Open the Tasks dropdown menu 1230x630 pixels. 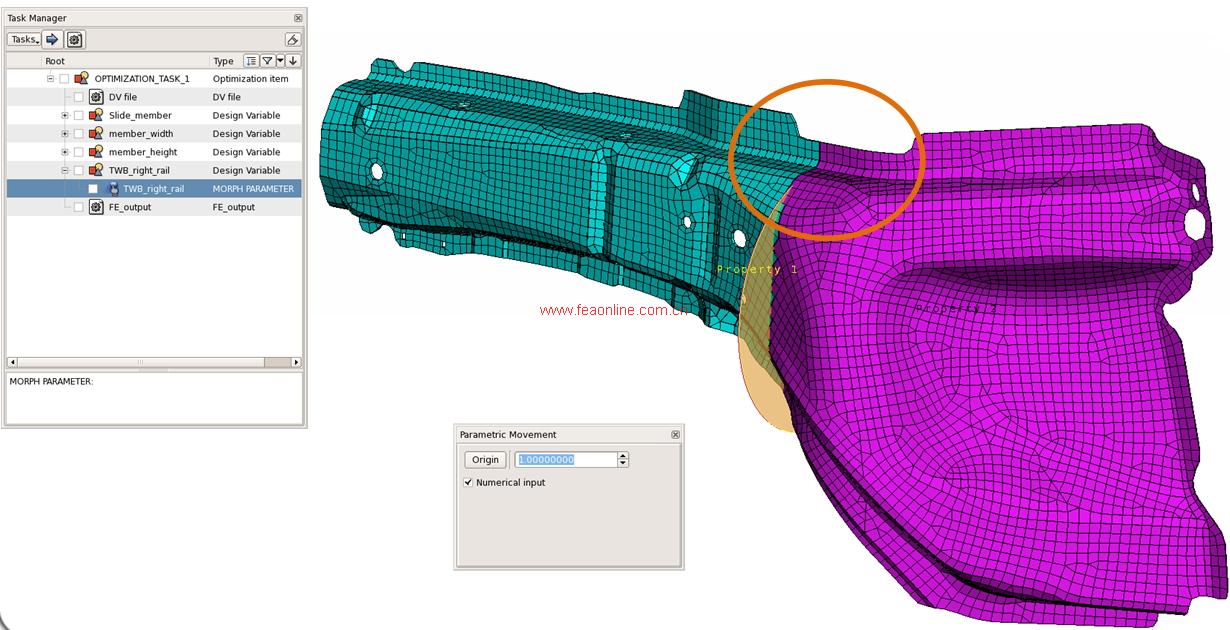point(24,40)
